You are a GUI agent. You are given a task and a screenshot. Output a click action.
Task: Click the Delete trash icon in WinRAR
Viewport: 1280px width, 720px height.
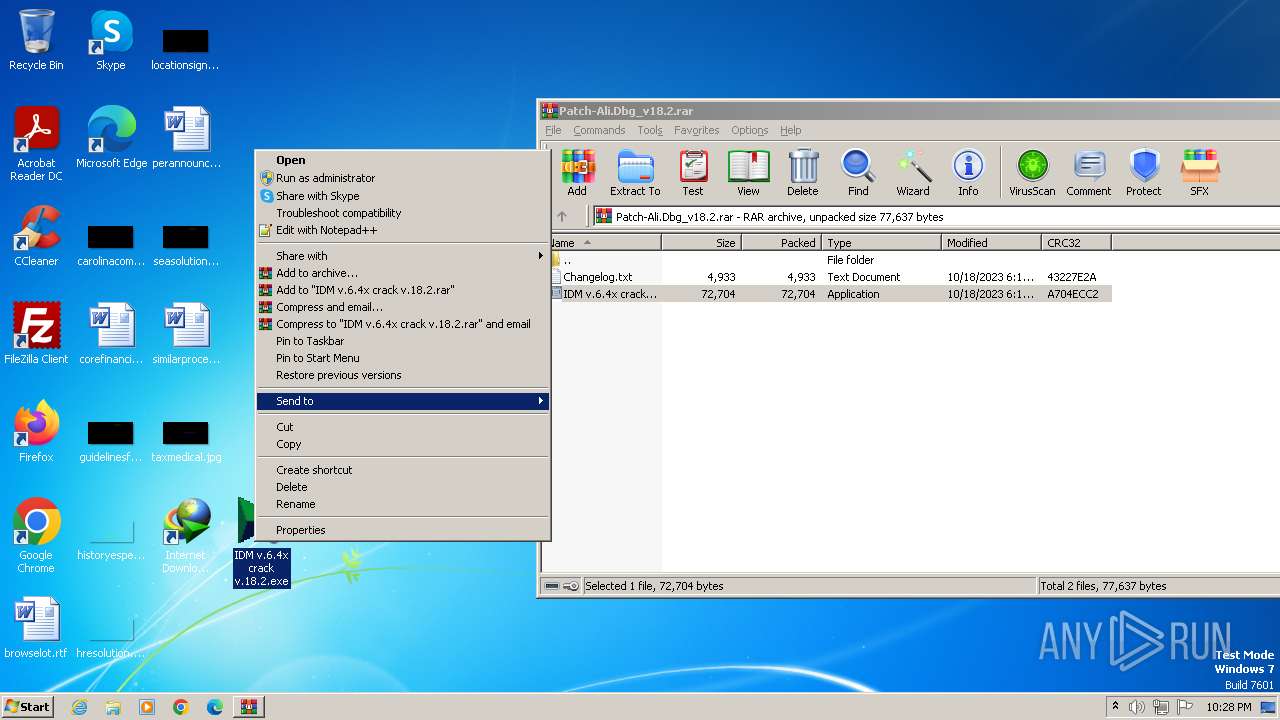(x=802, y=173)
